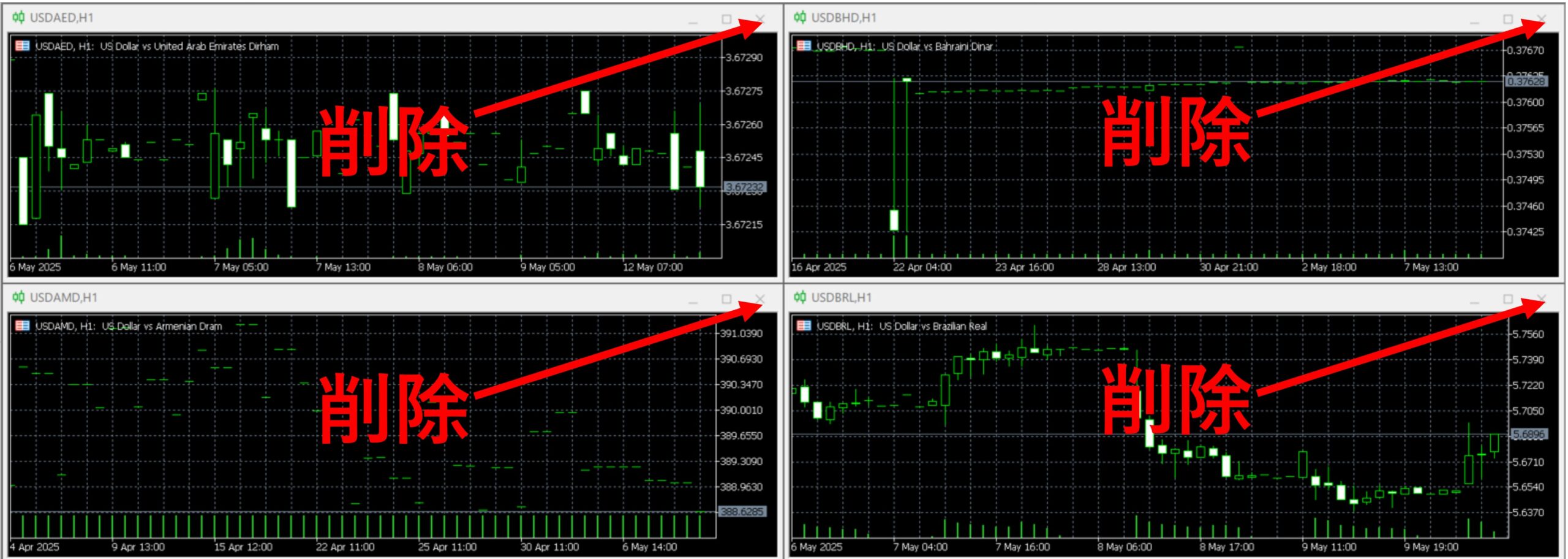Click the 5.7560 price scale value
Image resolution: width=1568 pixels, height=559 pixels.
tap(1528, 334)
